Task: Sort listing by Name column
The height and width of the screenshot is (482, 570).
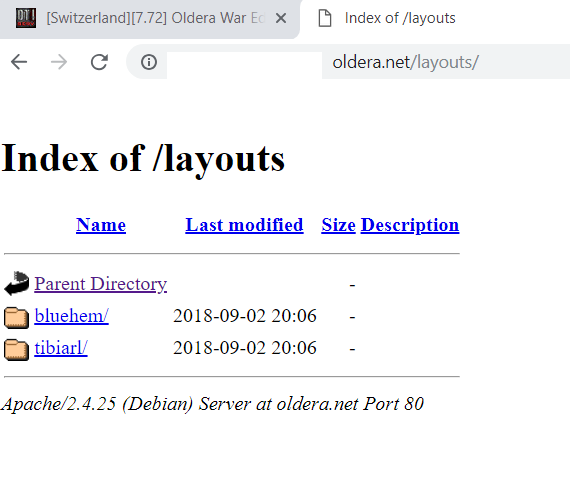Action: click(x=101, y=225)
